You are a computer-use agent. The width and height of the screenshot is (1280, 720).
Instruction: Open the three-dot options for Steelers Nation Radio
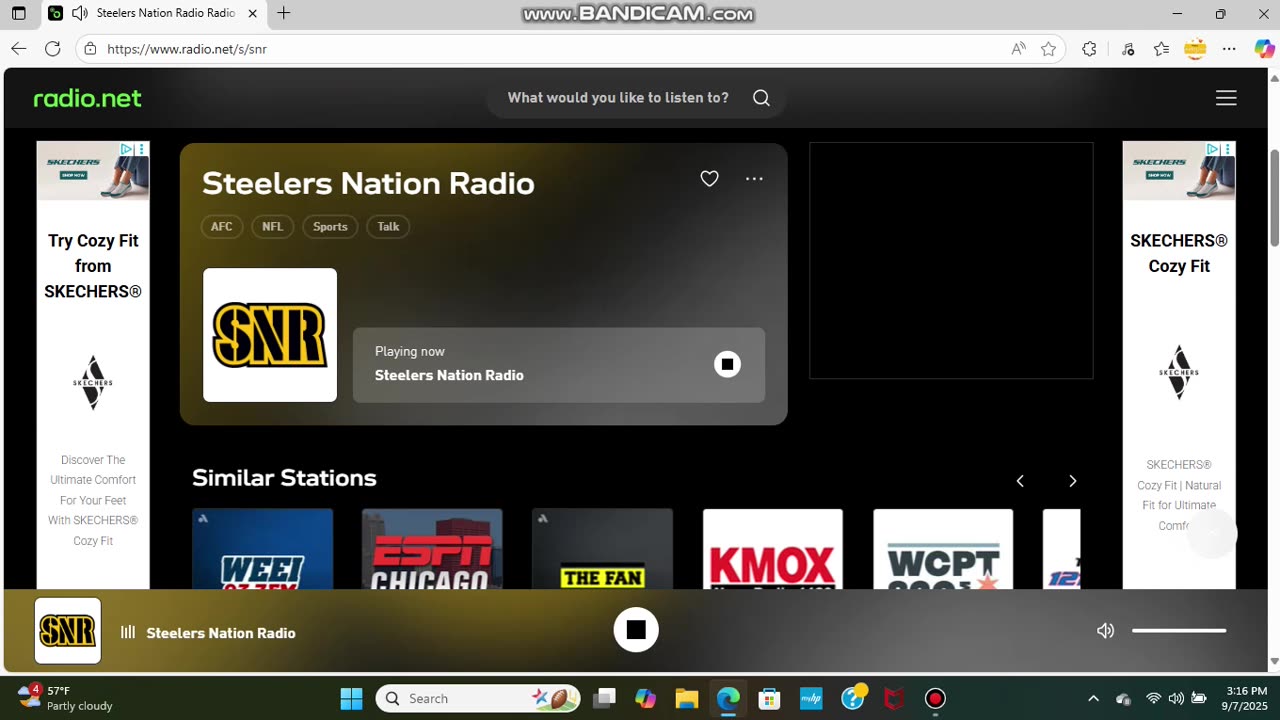(x=754, y=179)
